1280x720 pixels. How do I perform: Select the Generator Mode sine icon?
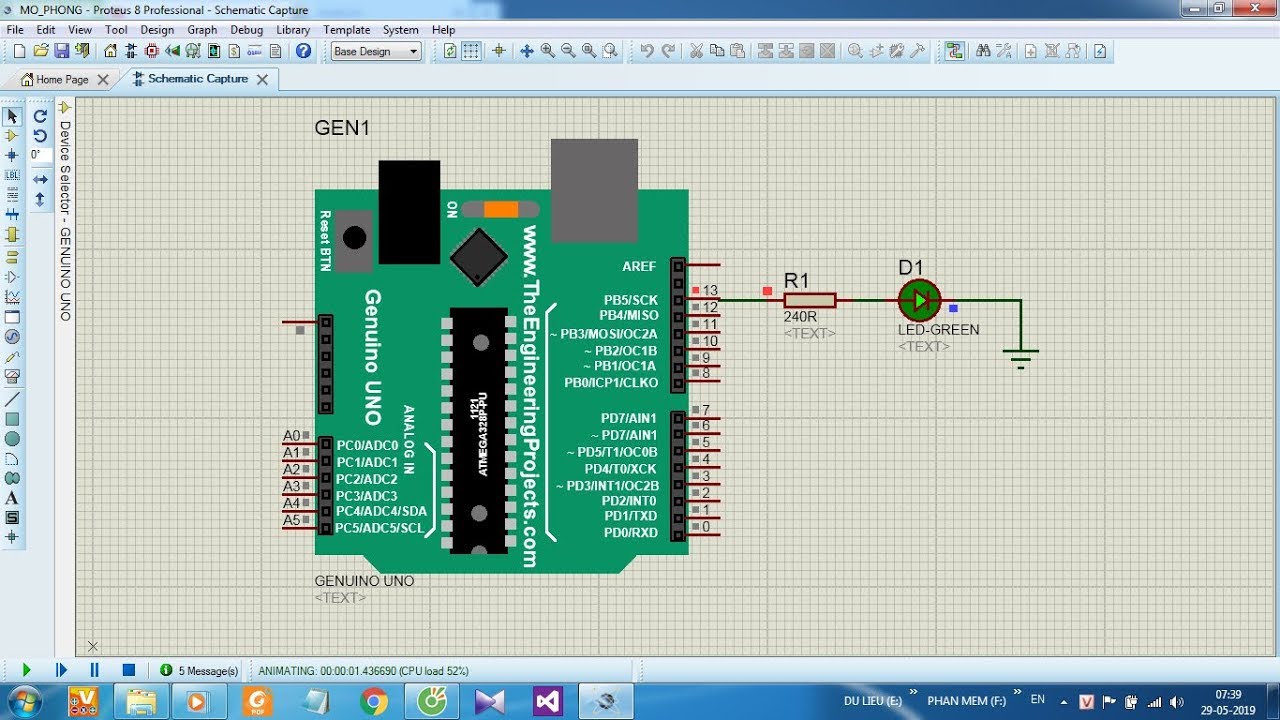point(12,336)
